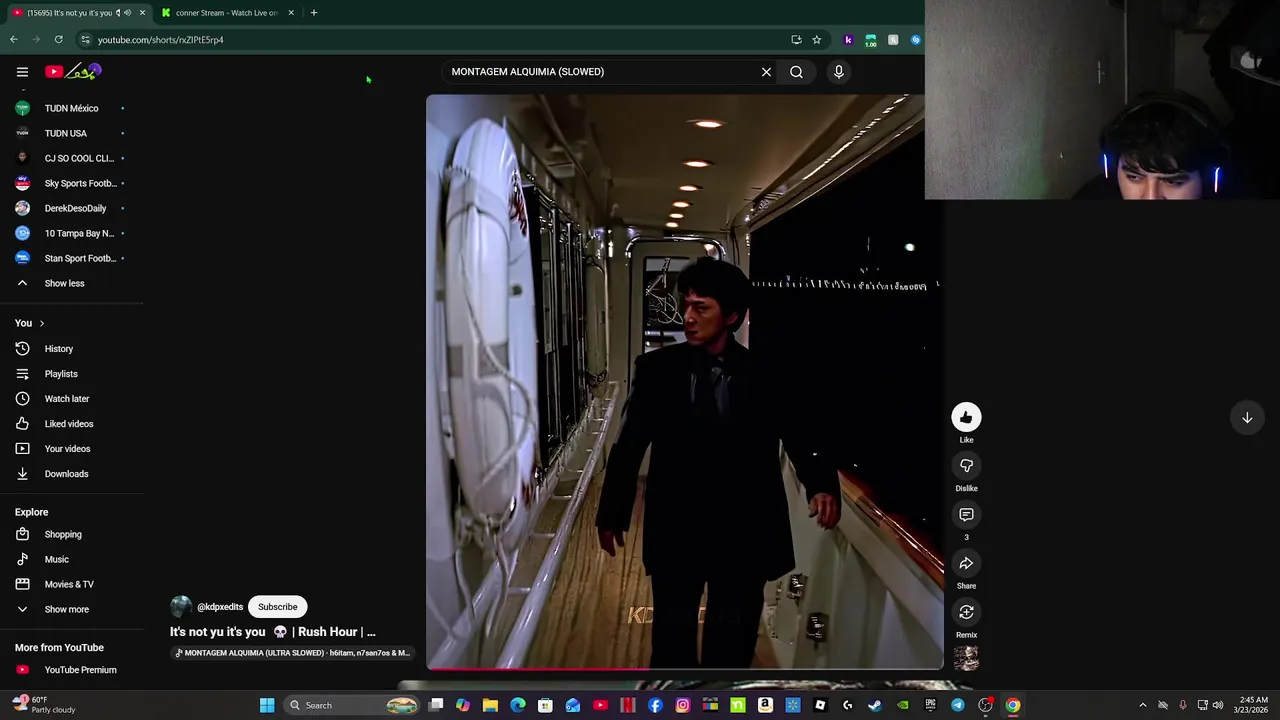Open 10 Tampa Bay News subscription

(x=71, y=233)
